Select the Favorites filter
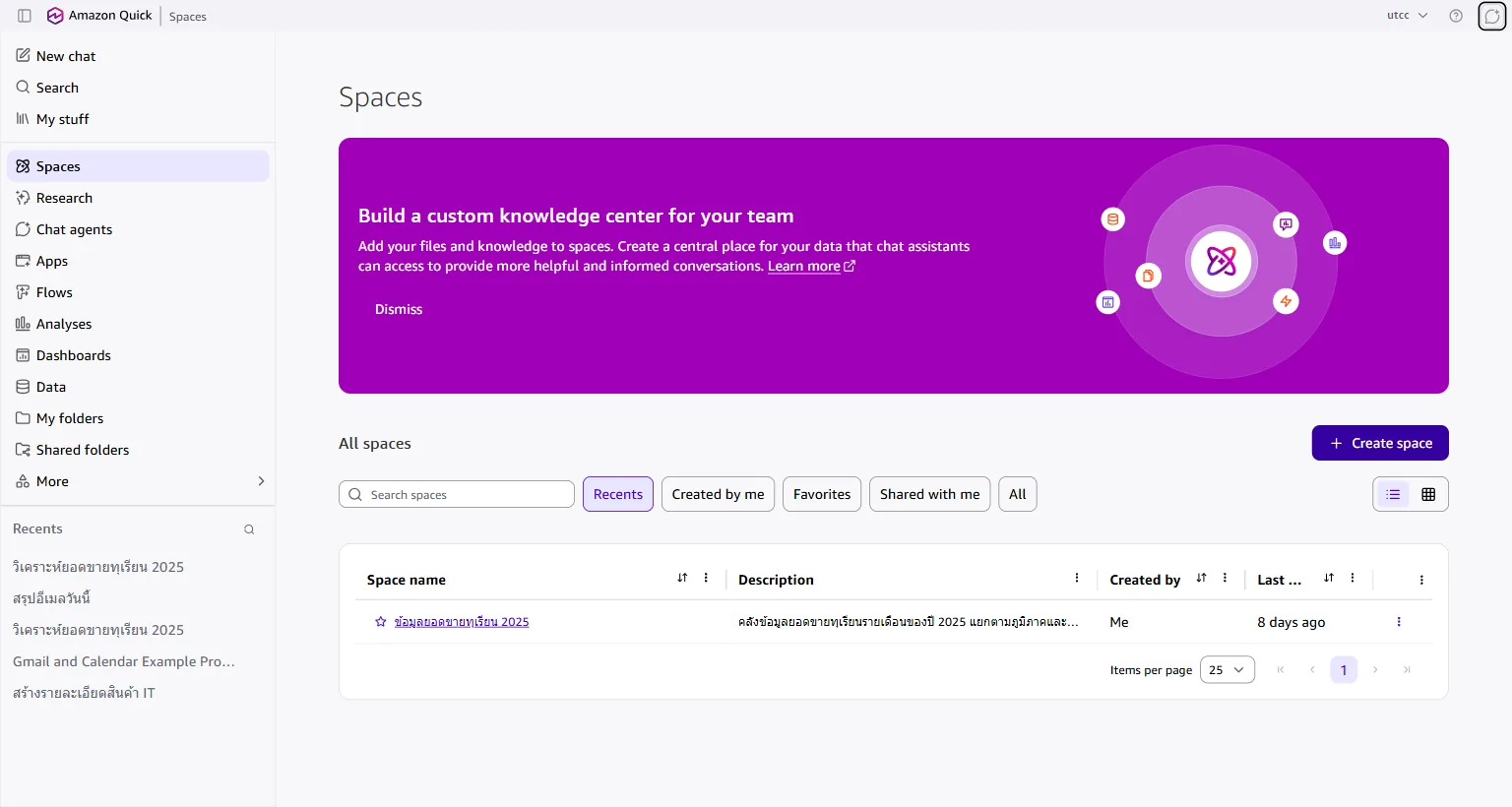 [x=822, y=494]
